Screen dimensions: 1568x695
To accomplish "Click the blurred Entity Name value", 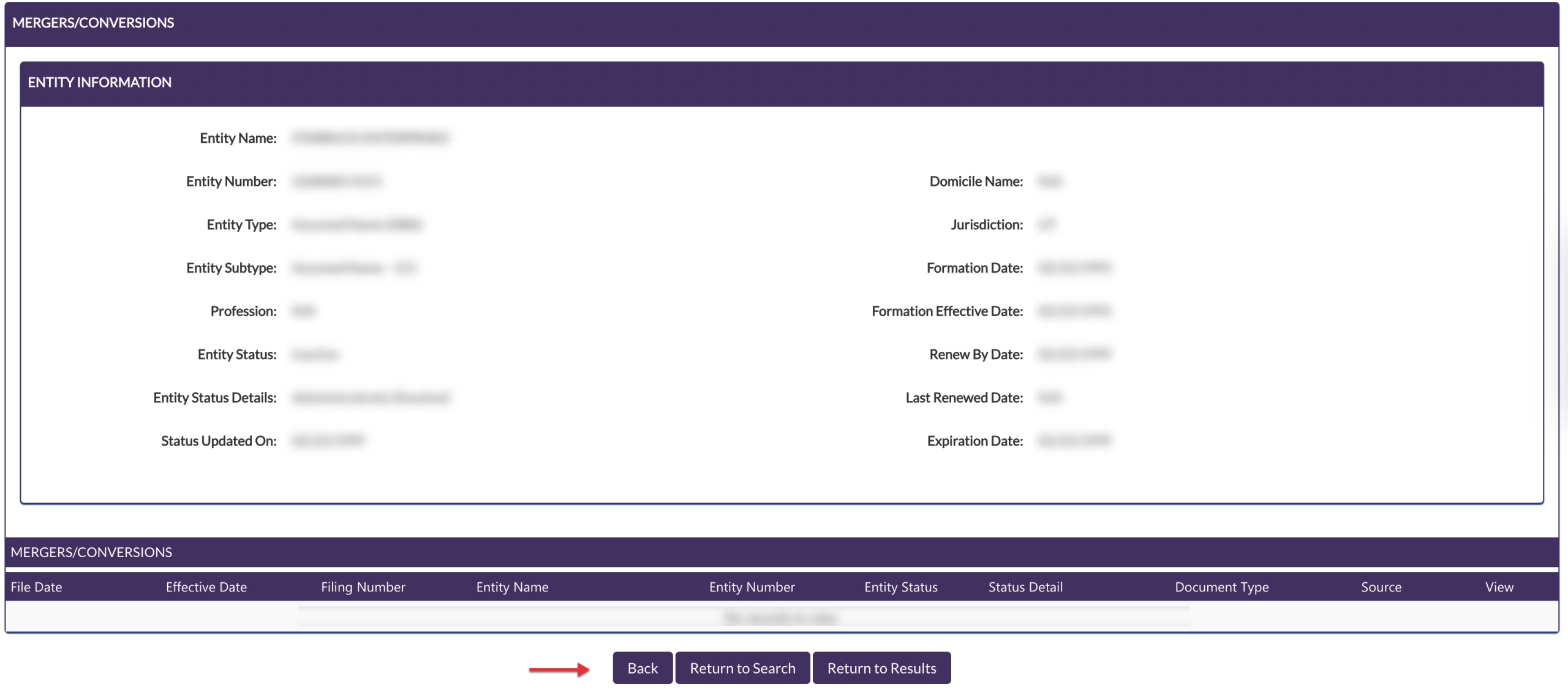I will click(x=370, y=138).
